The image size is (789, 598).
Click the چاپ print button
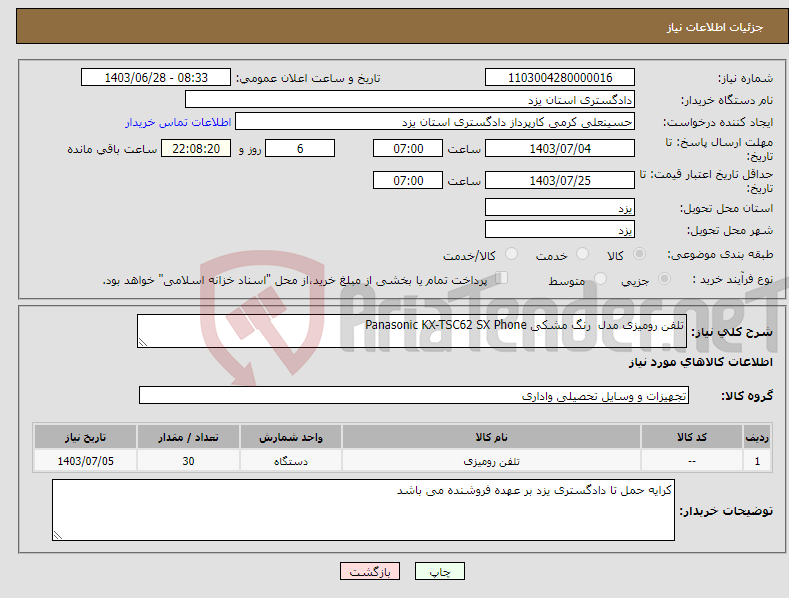439,571
